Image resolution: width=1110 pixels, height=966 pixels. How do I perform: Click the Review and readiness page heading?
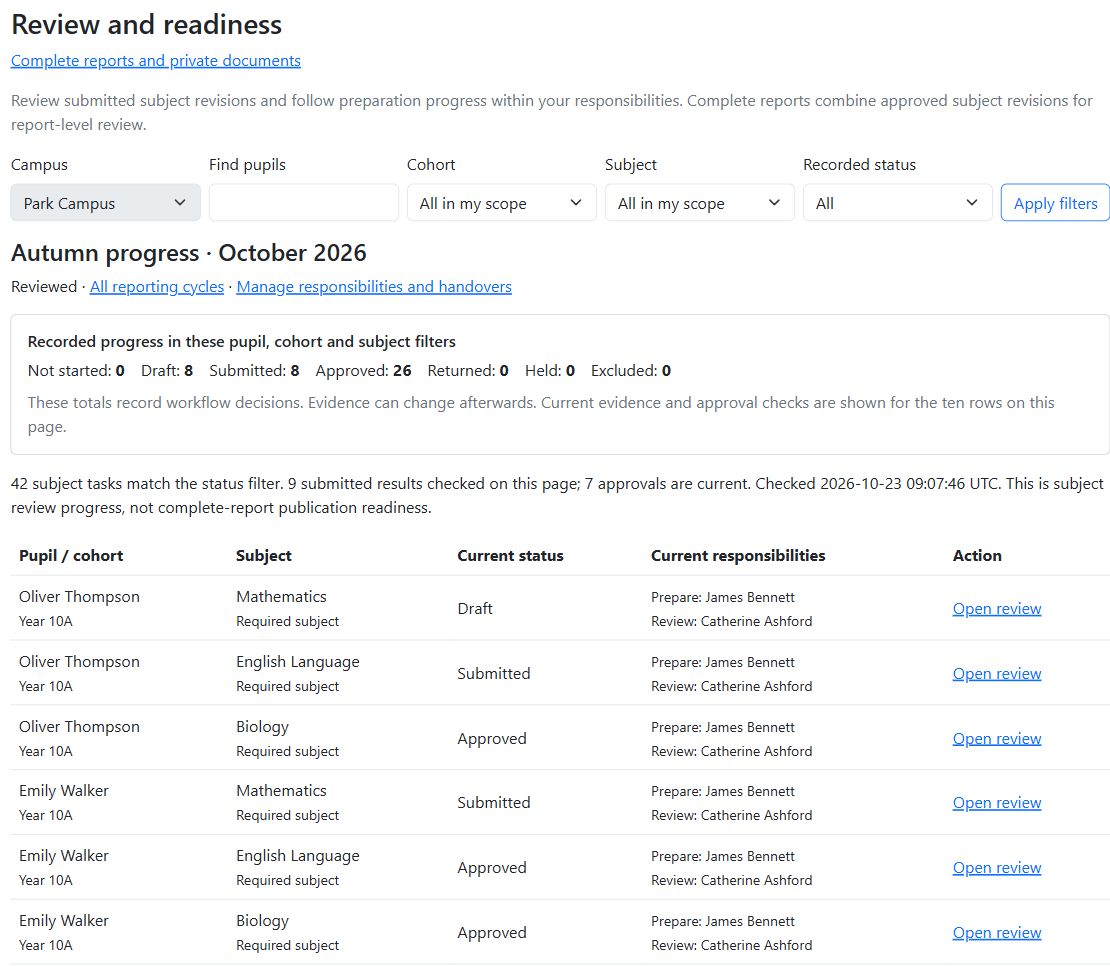pyautogui.click(x=147, y=25)
